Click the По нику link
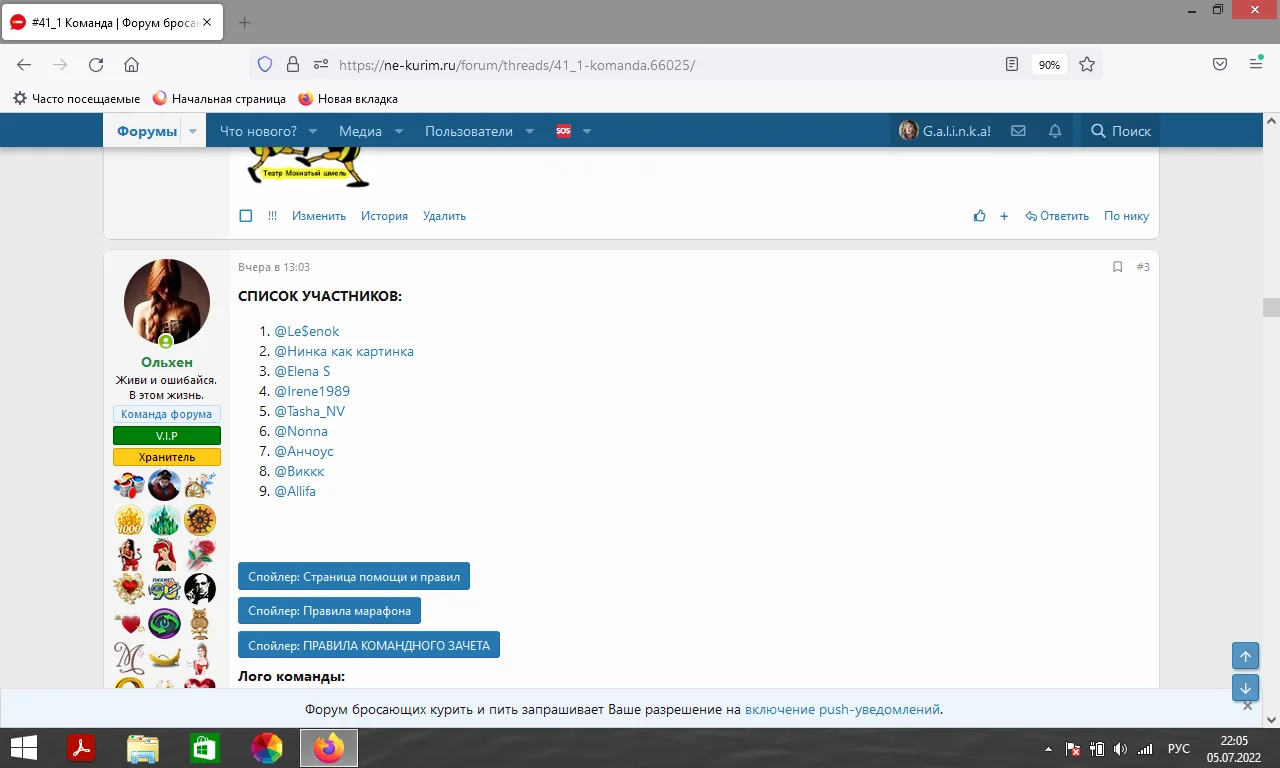The width and height of the screenshot is (1280, 768). pos(1126,216)
